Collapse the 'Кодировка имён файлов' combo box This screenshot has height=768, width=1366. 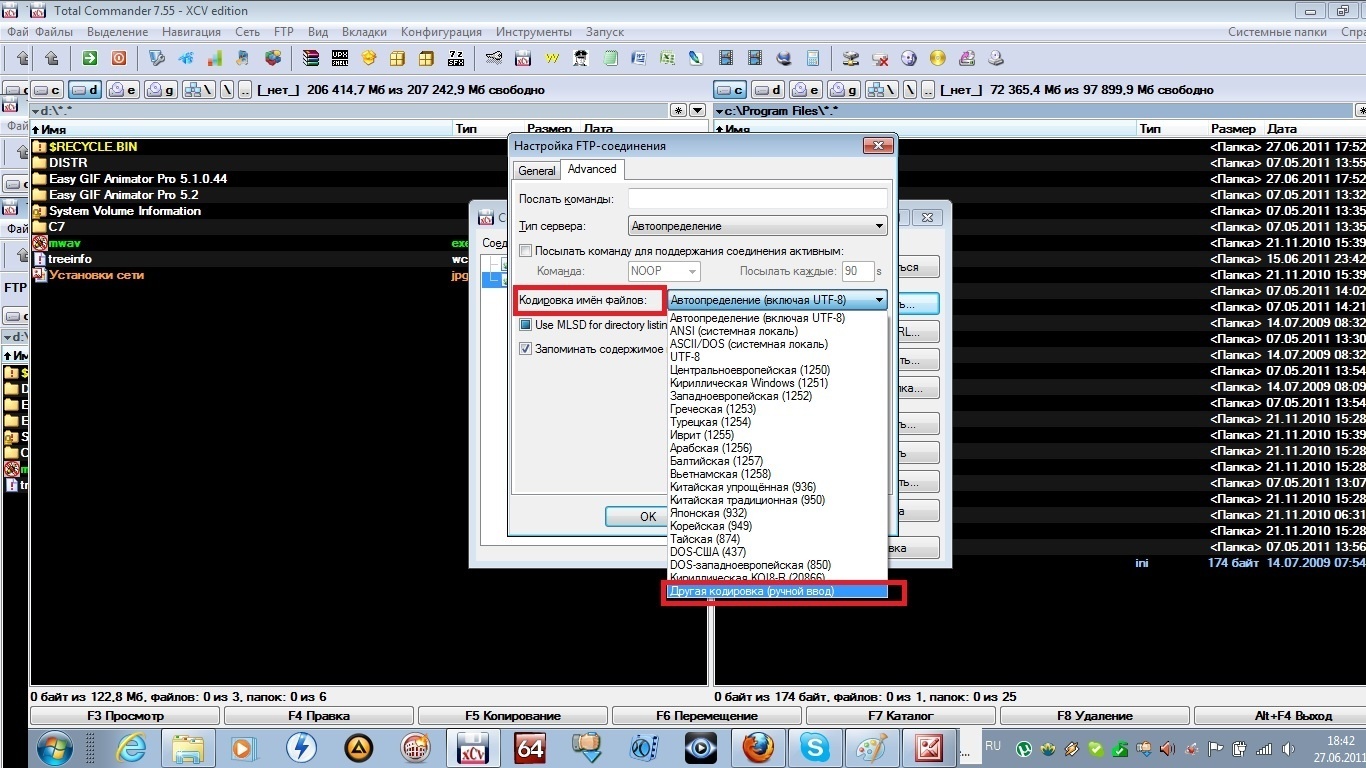coord(777,300)
